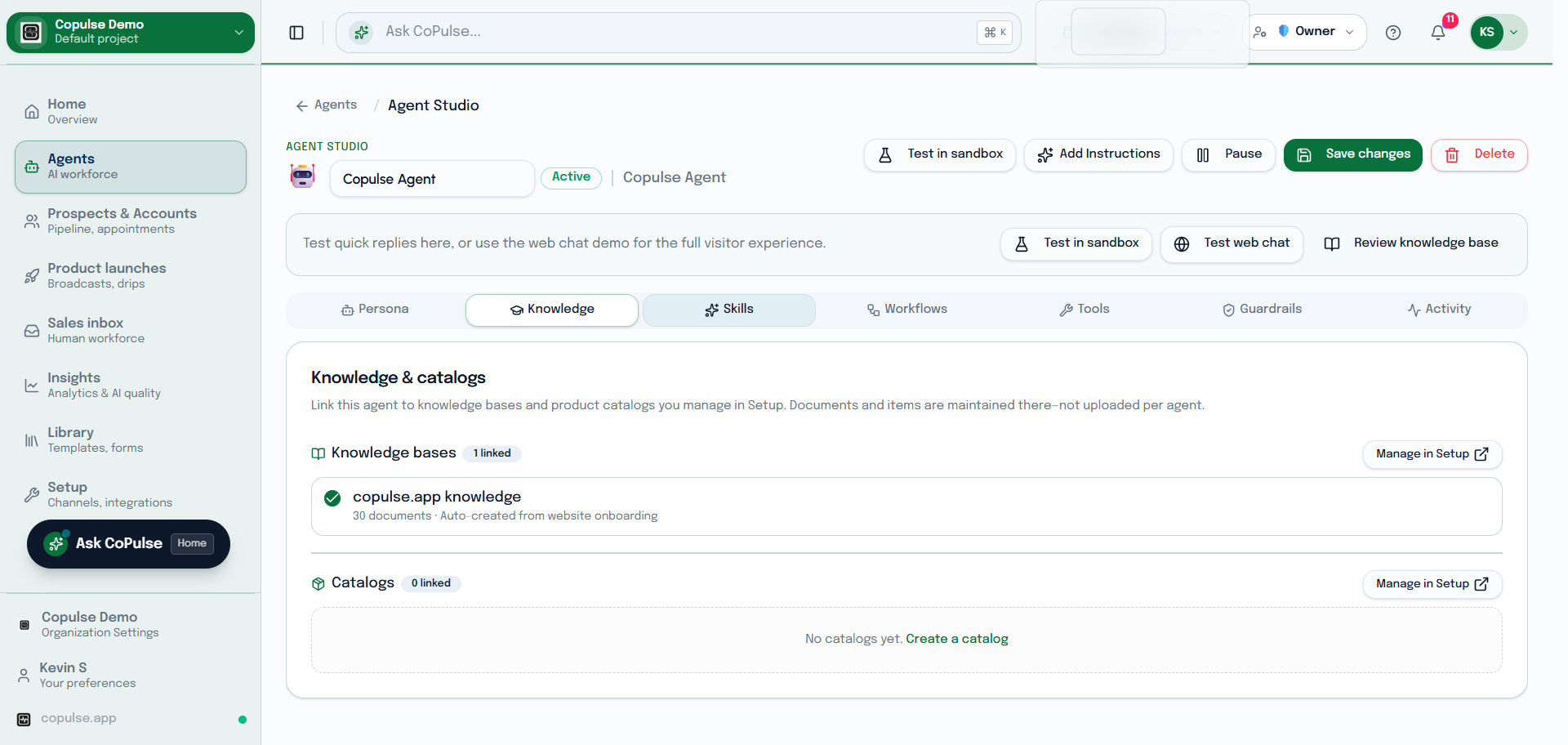Follow the Create a catalog link
1568x745 pixels.
tap(957, 639)
